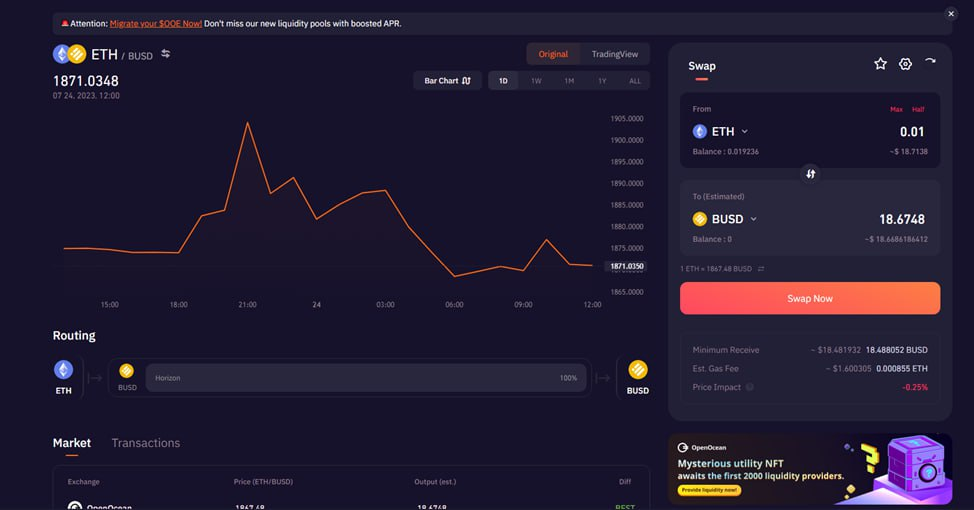The height and width of the screenshot is (510, 974).
Task: Click the Output (est.) column header
Action: (x=435, y=481)
